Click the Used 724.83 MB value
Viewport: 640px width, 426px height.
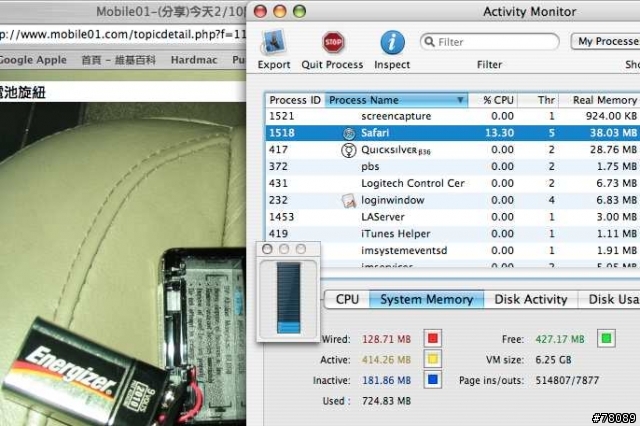386,401
